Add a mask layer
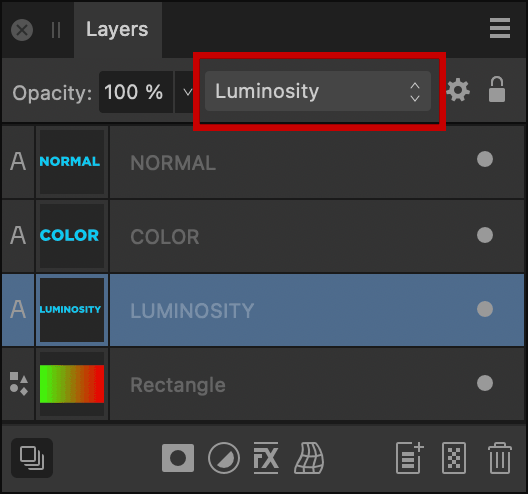Viewport: 528px width, 494px height. point(178,458)
